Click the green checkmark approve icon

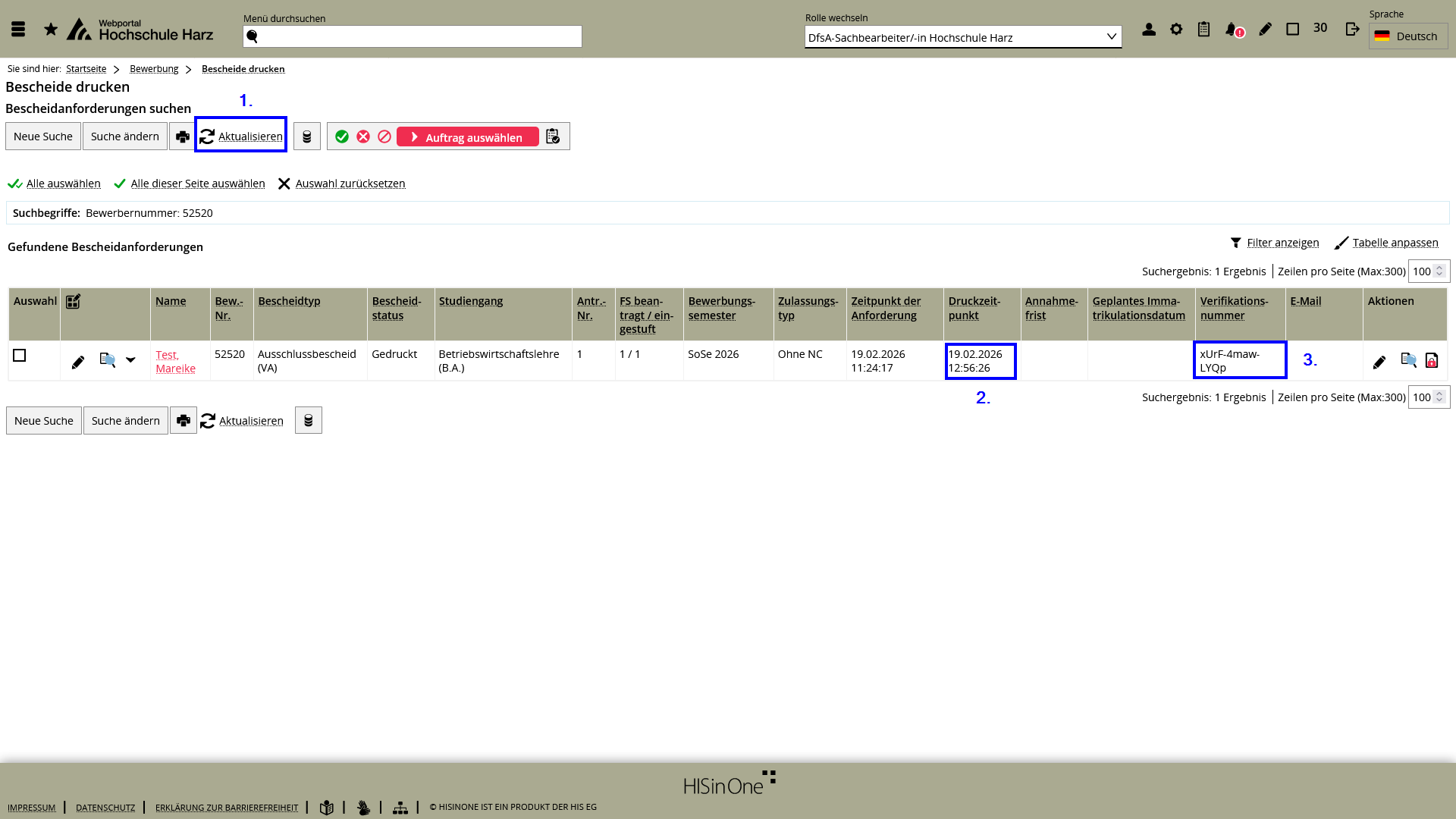[342, 136]
